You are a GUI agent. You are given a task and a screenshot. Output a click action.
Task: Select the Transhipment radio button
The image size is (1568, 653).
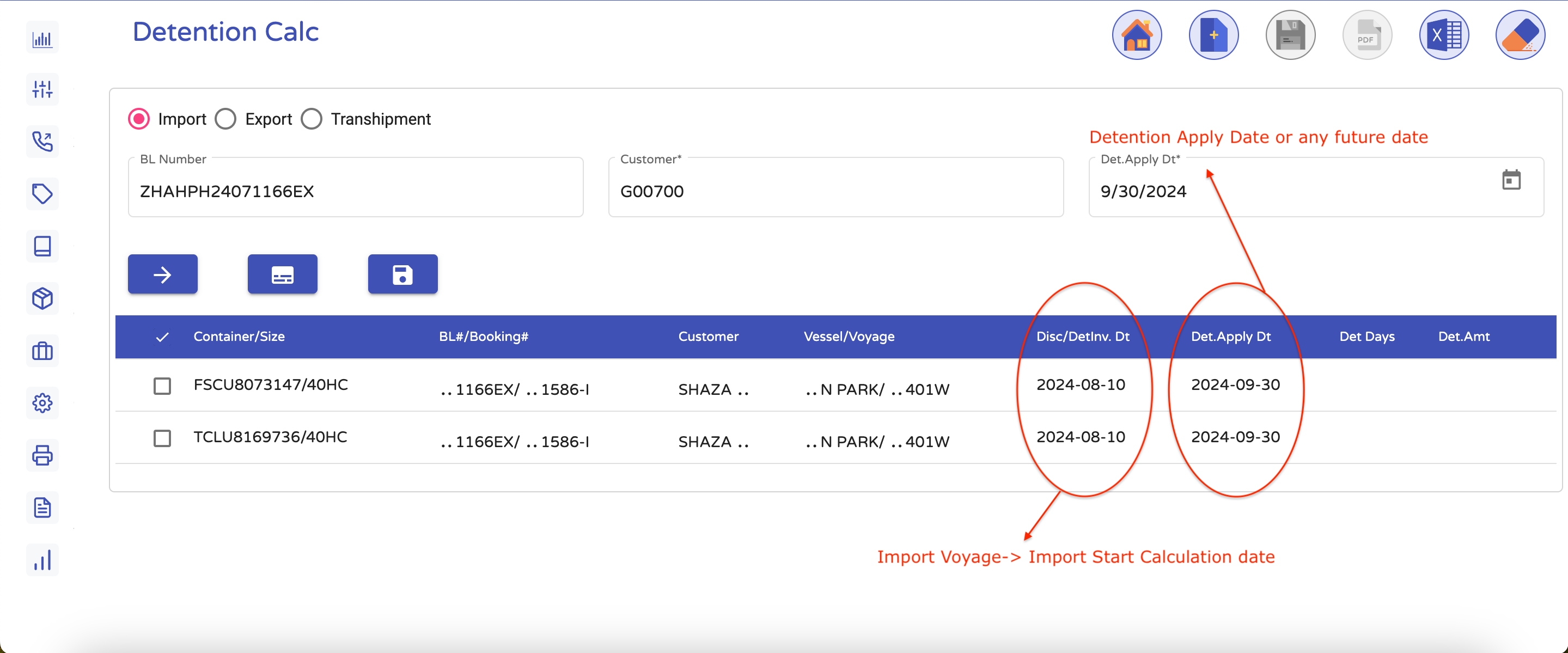312,119
